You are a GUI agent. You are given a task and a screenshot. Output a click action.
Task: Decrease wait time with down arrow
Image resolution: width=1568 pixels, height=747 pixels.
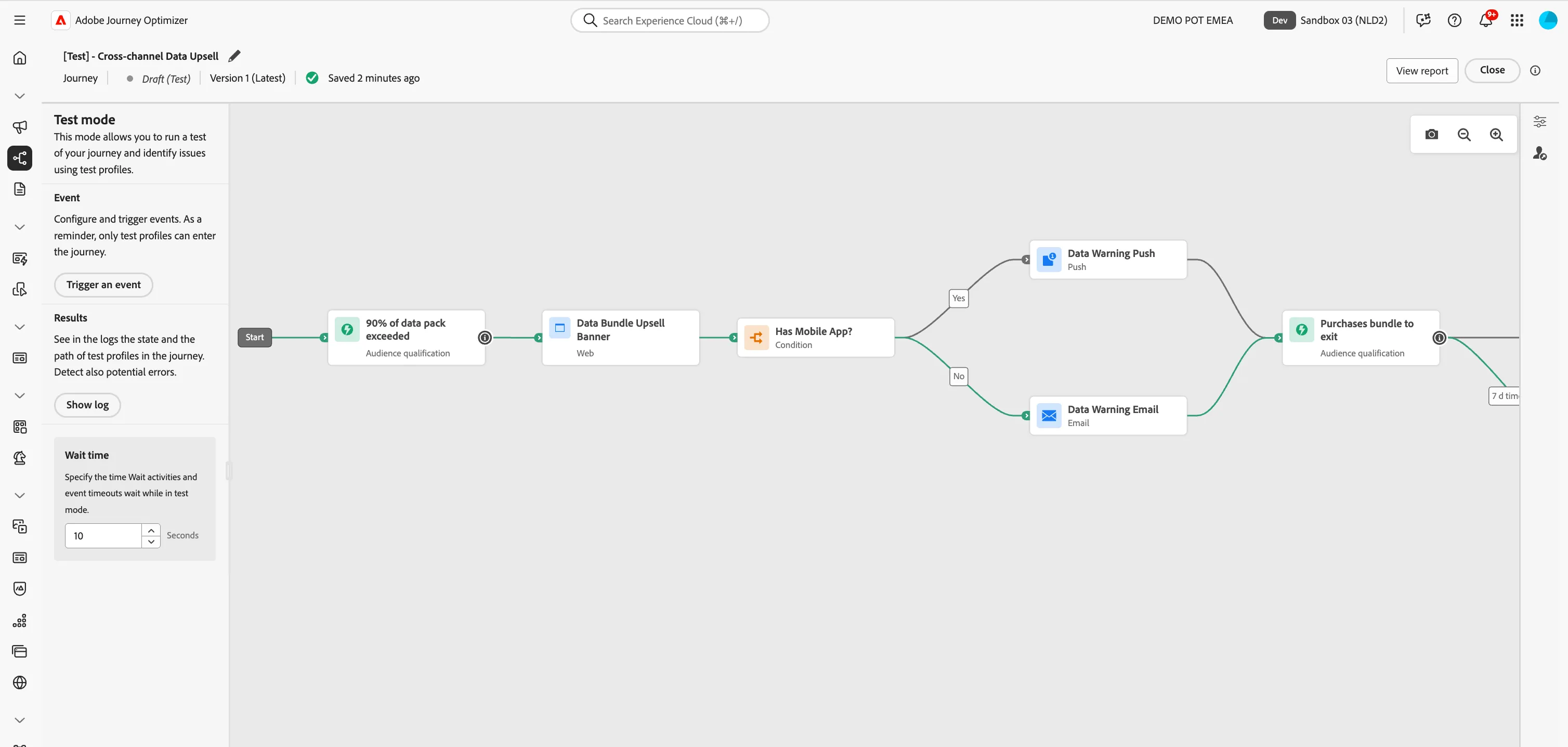coord(151,542)
